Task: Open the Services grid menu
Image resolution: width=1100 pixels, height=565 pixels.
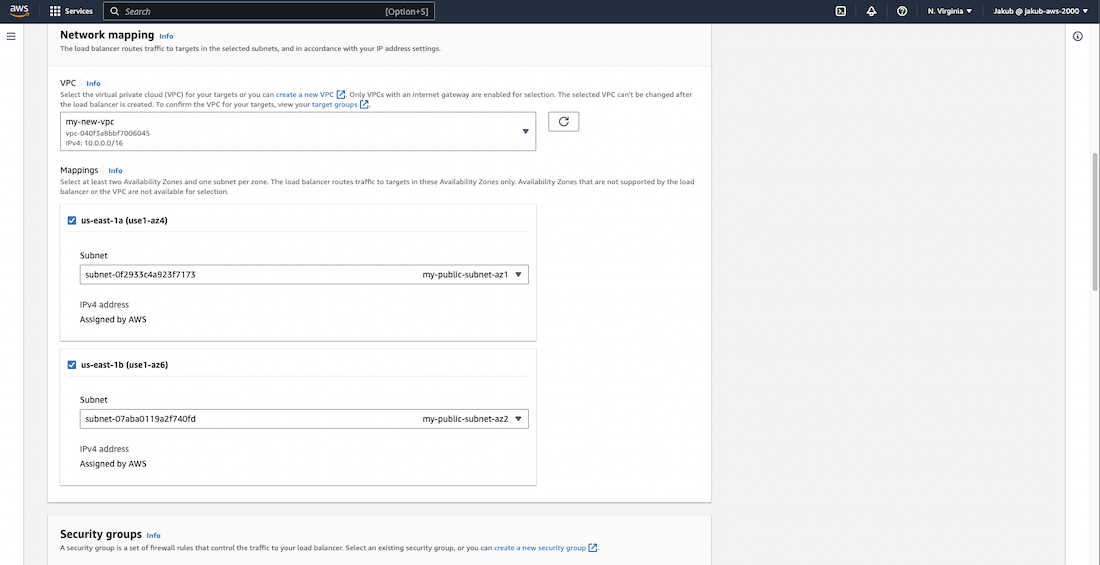Action: (71, 11)
